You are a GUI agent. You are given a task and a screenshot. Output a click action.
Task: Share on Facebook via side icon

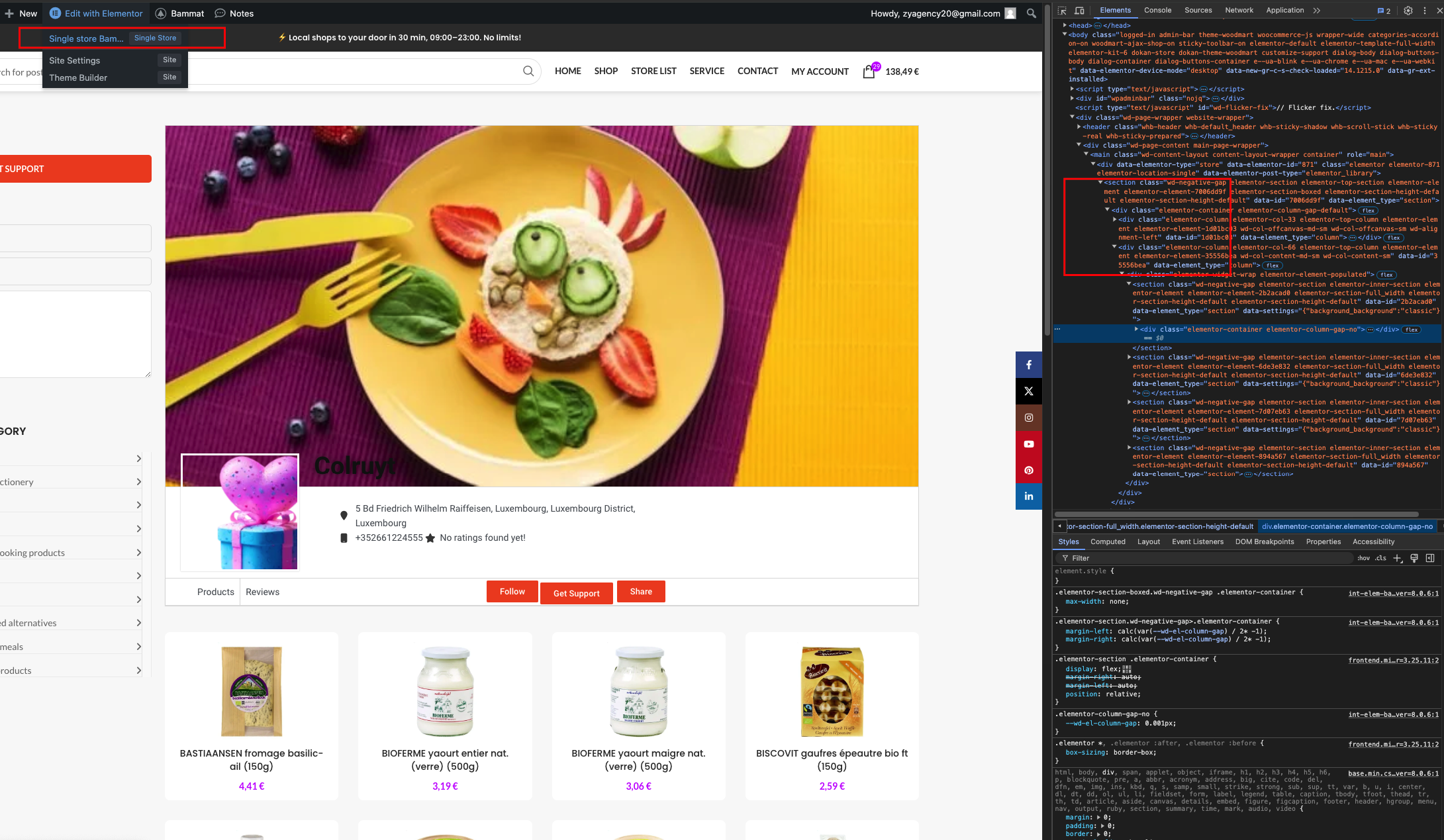click(x=1029, y=365)
